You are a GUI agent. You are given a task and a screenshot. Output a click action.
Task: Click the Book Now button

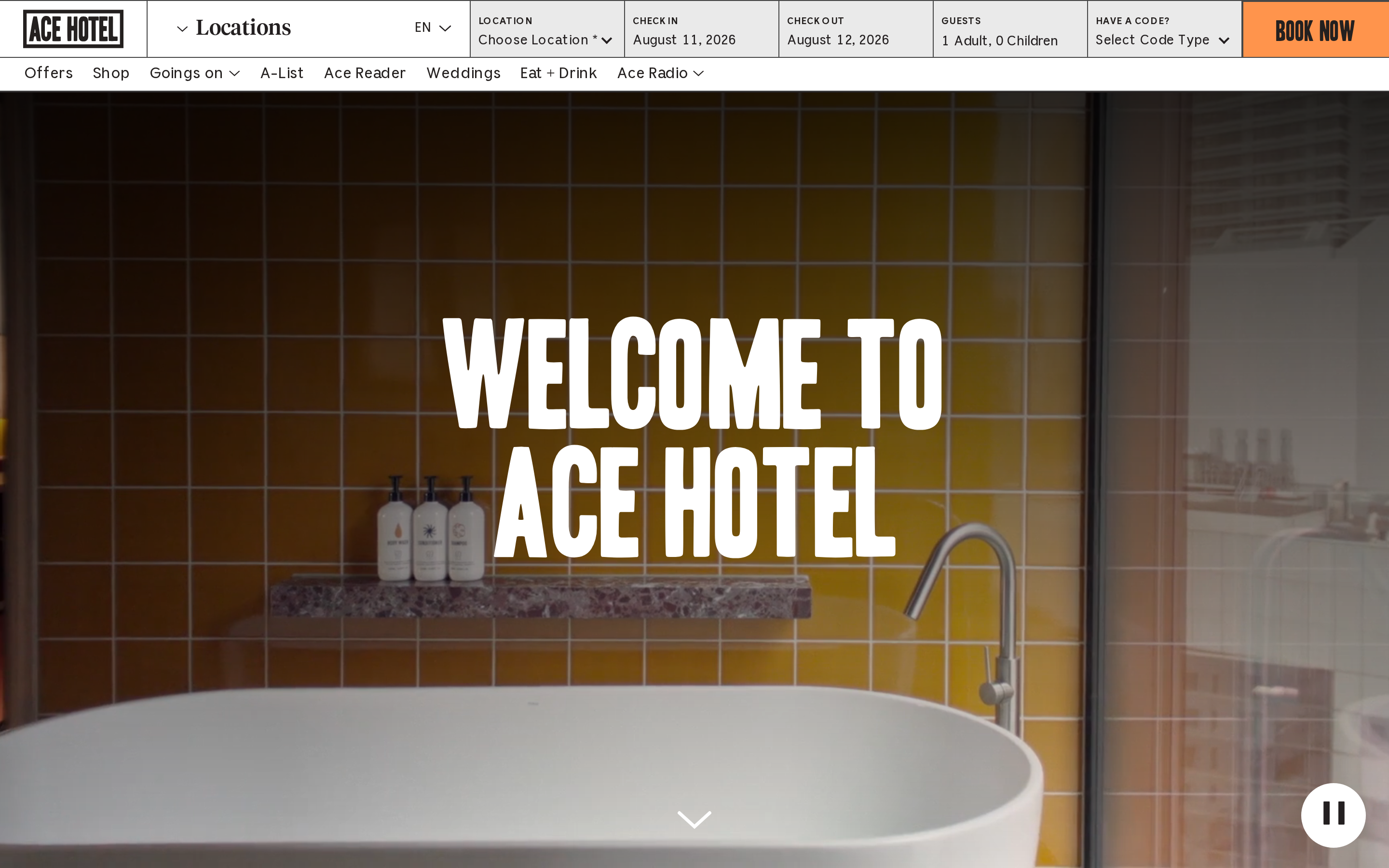pyautogui.click(x=1316, y=29)
